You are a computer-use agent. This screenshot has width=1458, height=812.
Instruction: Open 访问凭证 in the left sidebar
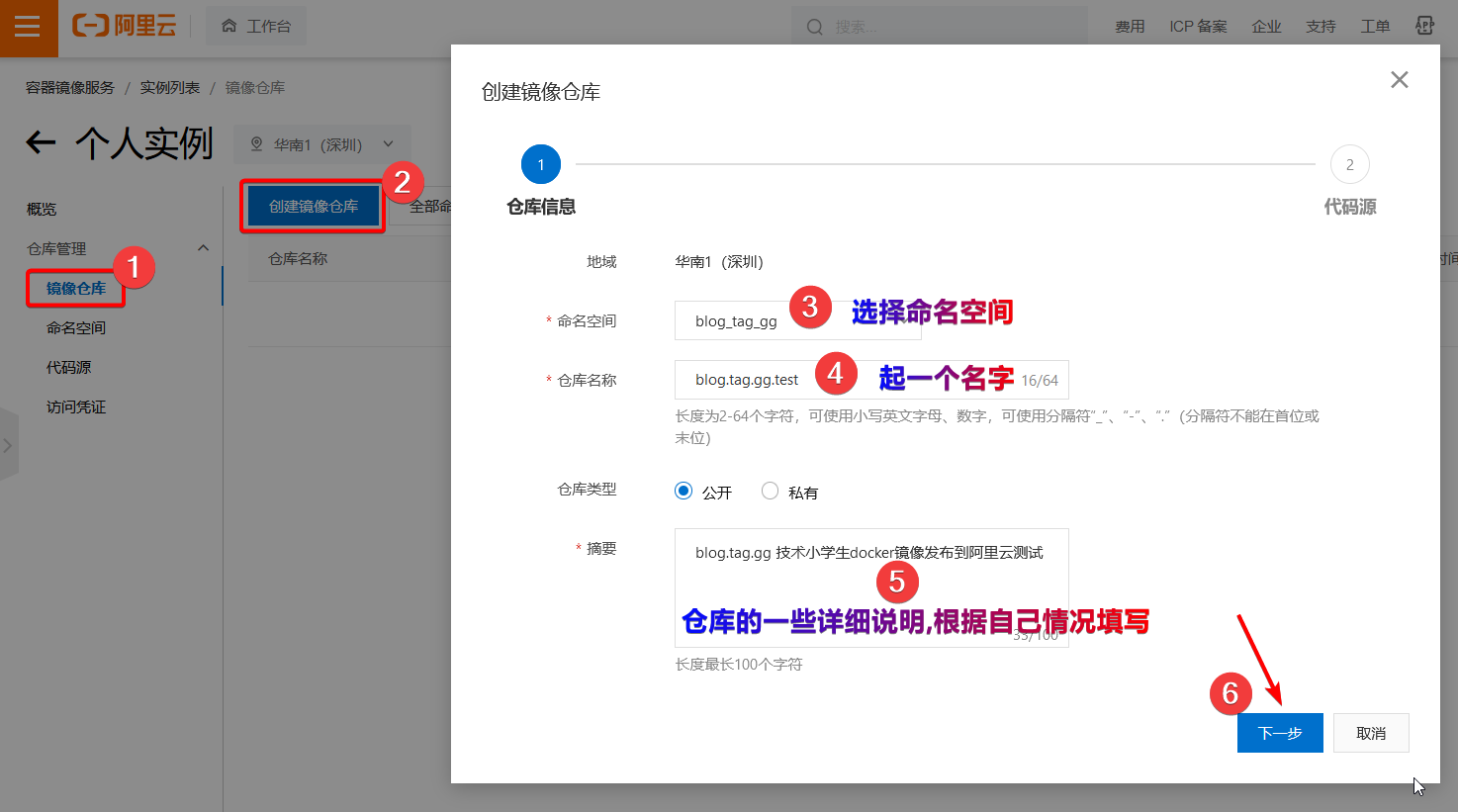(x=76, y=406)
